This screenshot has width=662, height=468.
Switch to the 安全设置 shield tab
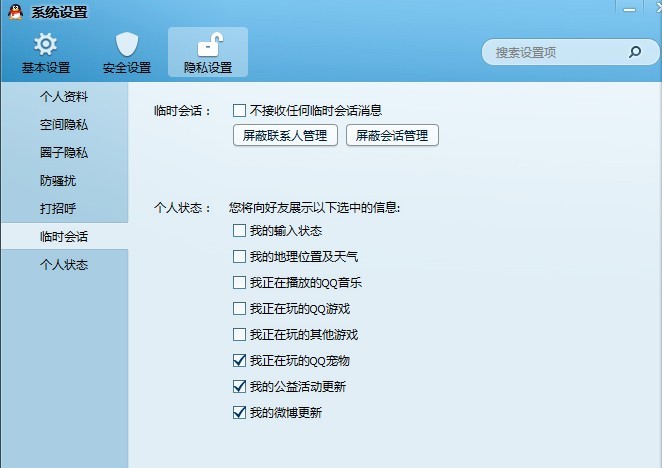[127, 52]
